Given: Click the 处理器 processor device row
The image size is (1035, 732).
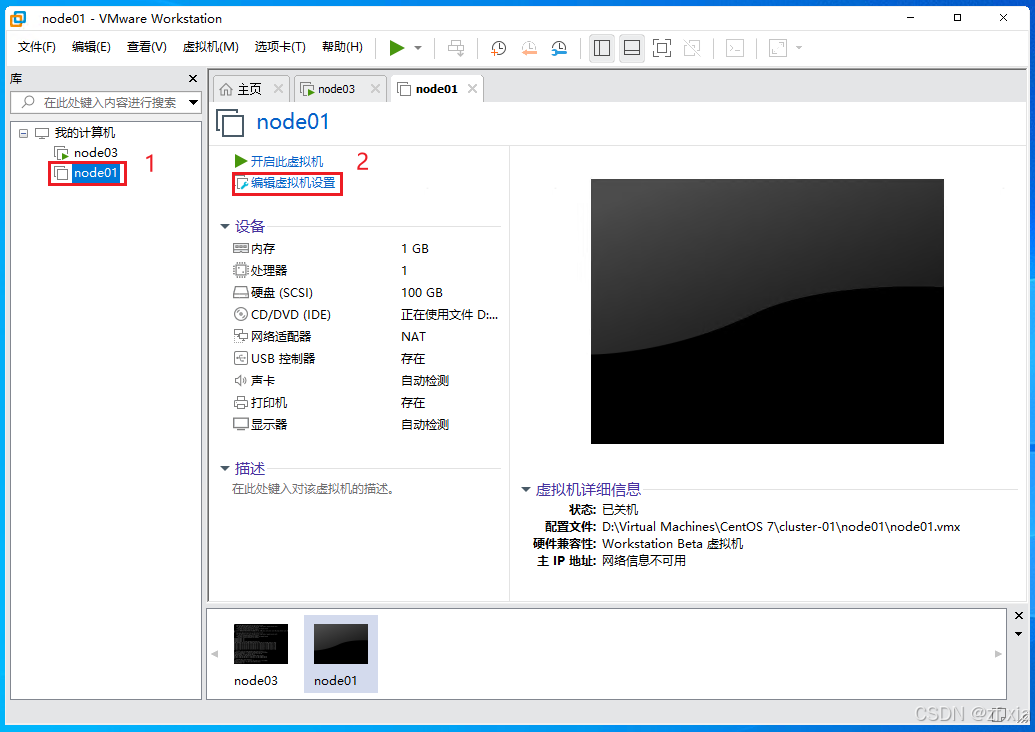Looking at the screenshot, I should click(366, 271).
